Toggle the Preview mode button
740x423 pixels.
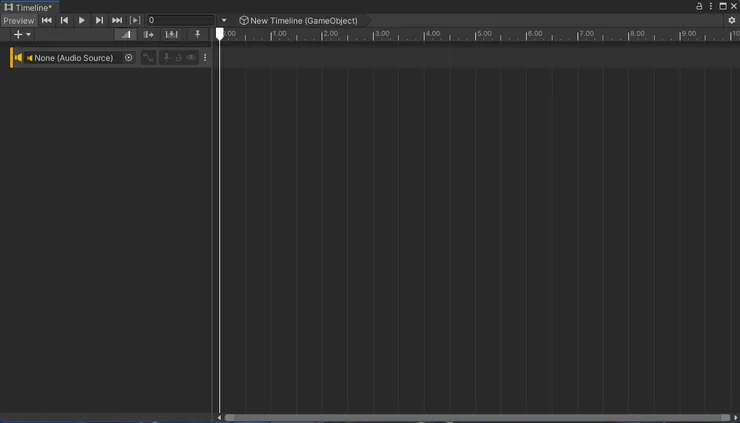(19, 20)
